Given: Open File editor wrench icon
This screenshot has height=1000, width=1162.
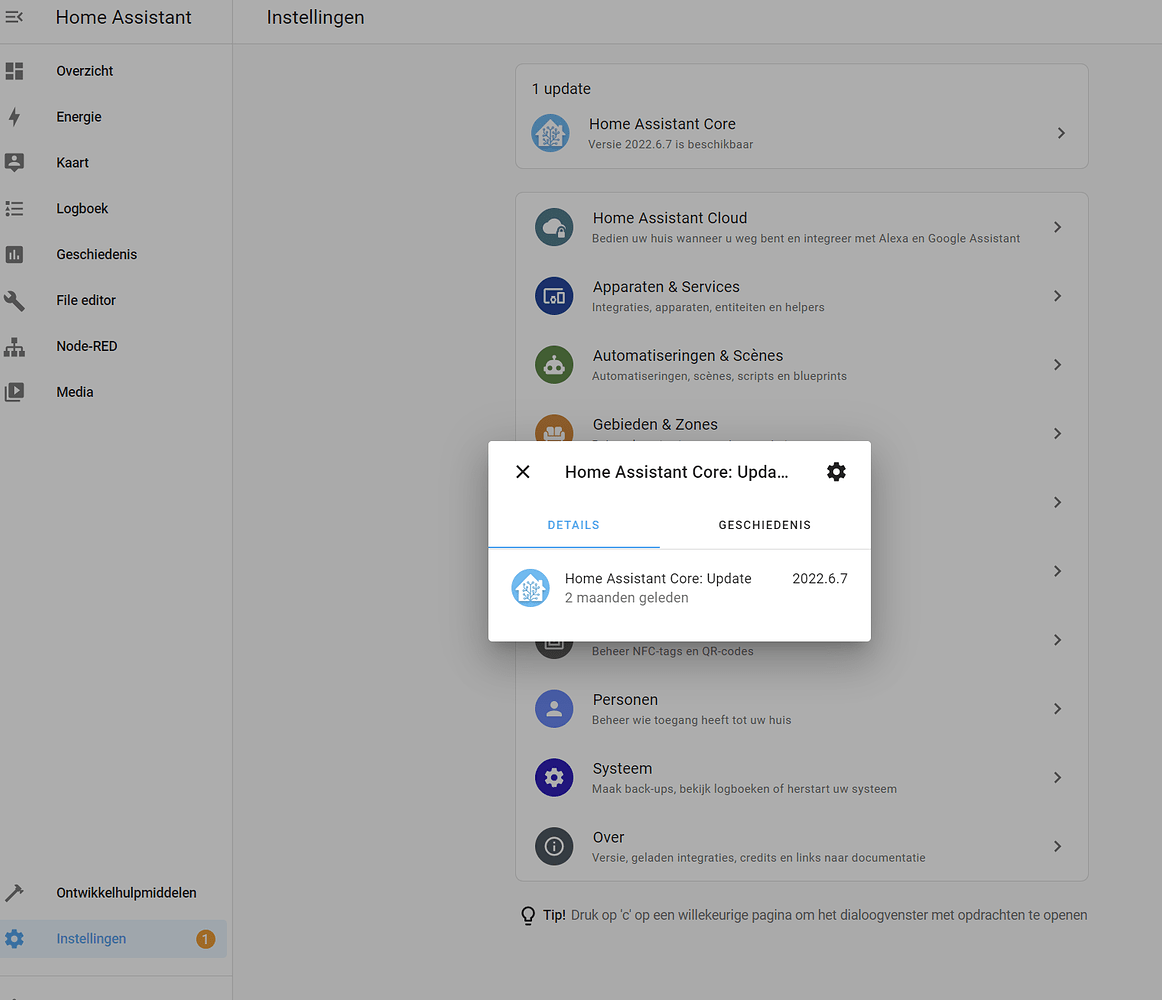Looking at the screenshot, I should pyautogui.click(x=14, y=300).
